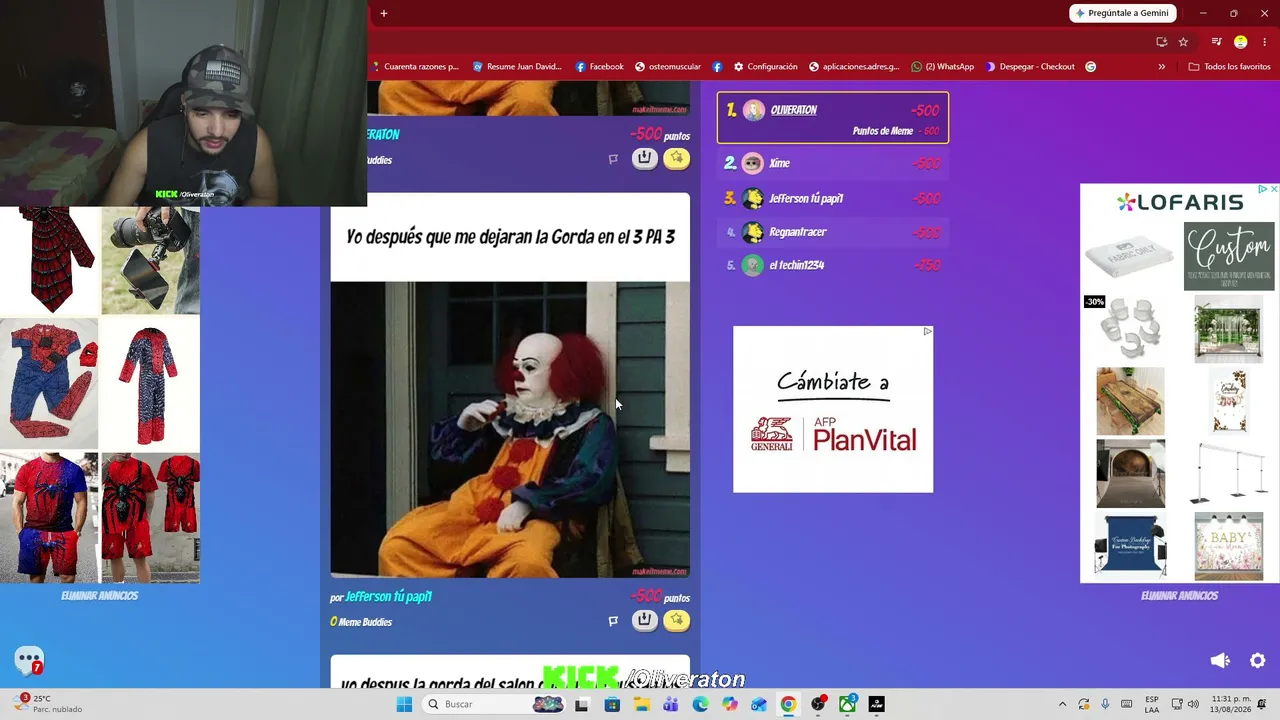Switch ESP LAA keyboard language

1152,704
